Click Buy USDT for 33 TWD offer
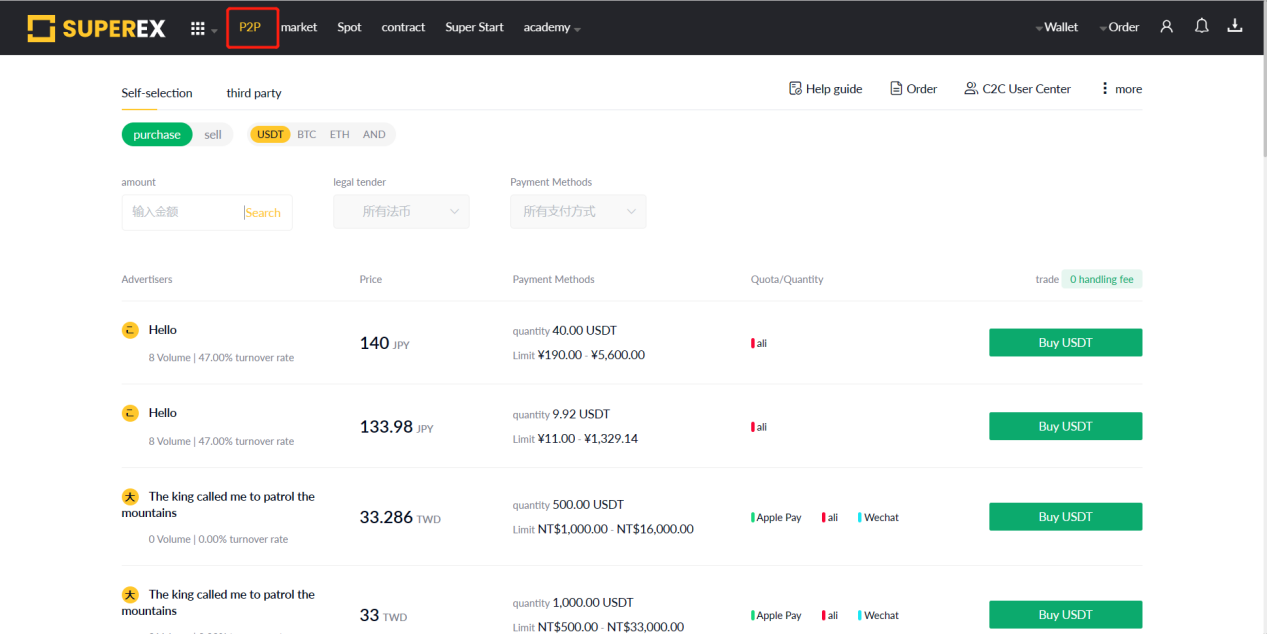This screenshot has width=1267, height=634. click(1065, 615)
